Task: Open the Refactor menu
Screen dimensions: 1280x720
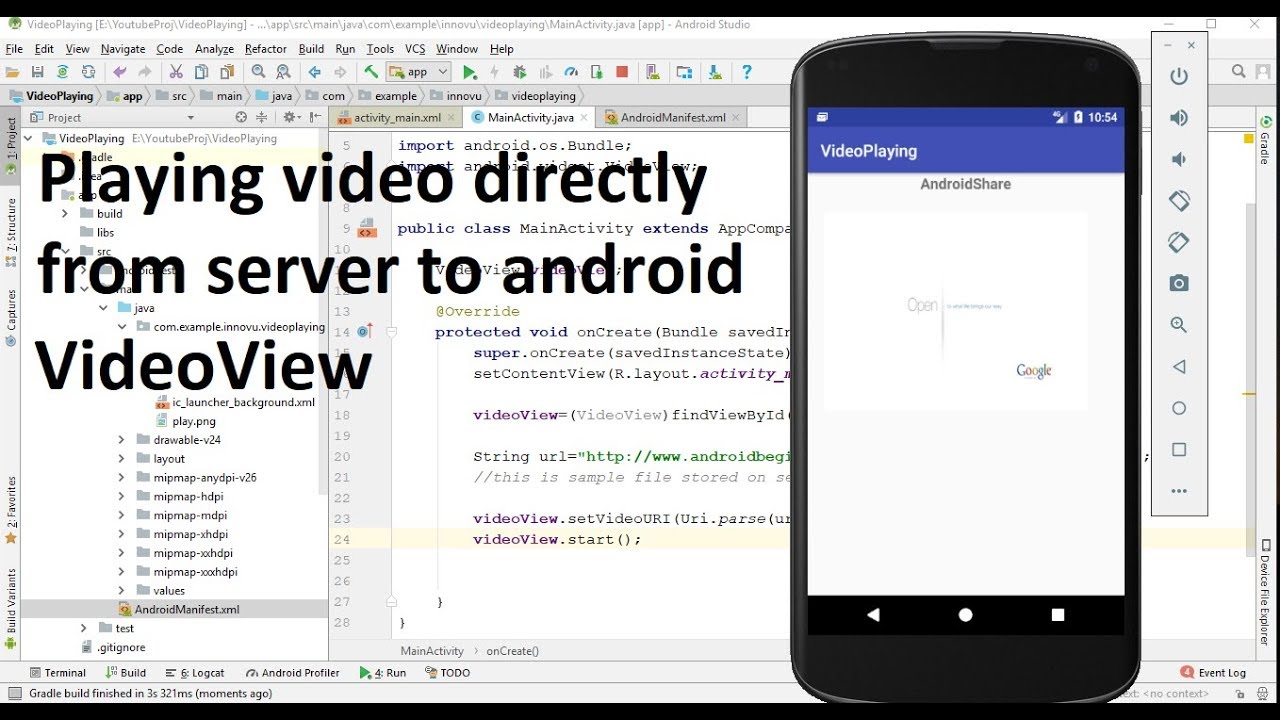Action: coord(266,49)
